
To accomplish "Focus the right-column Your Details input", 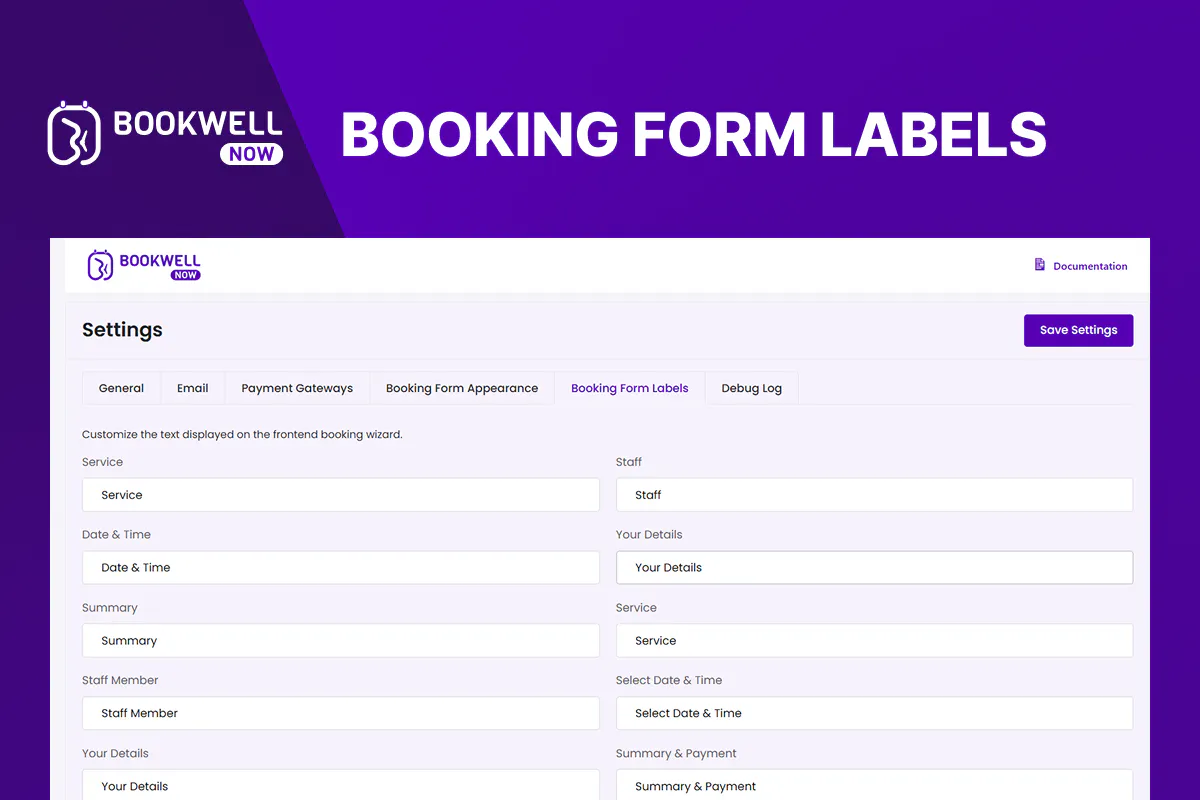I will (x=874, y=568).
